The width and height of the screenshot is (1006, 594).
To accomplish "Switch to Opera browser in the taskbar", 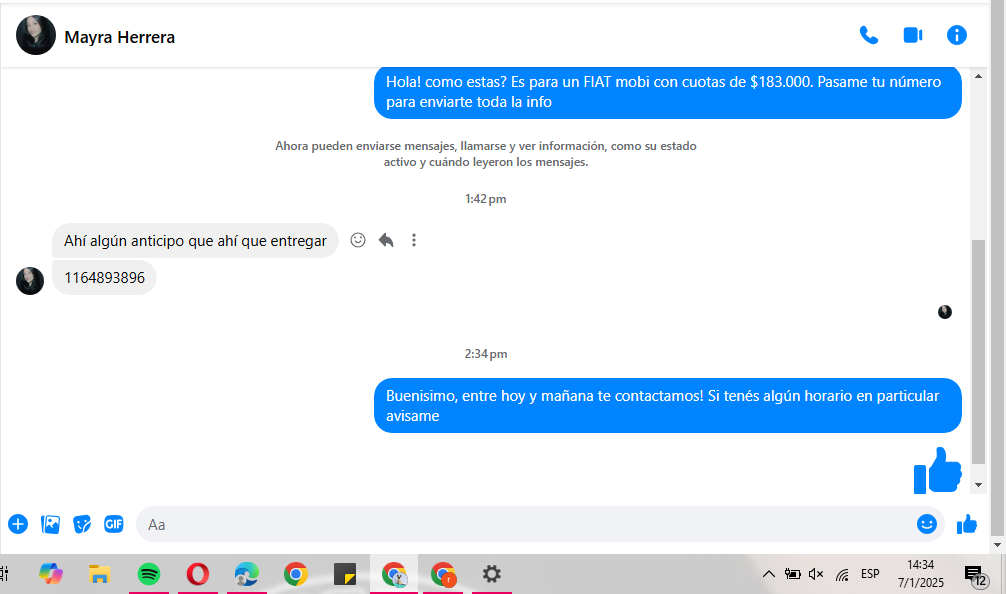I will pos(198,573).
